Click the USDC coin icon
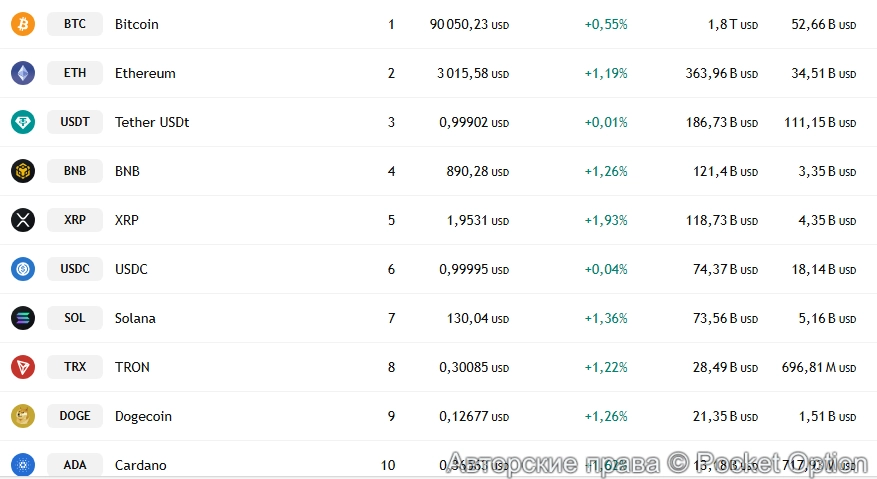The width and height of the screenshot is (877, 479). (x=23, y=269)
